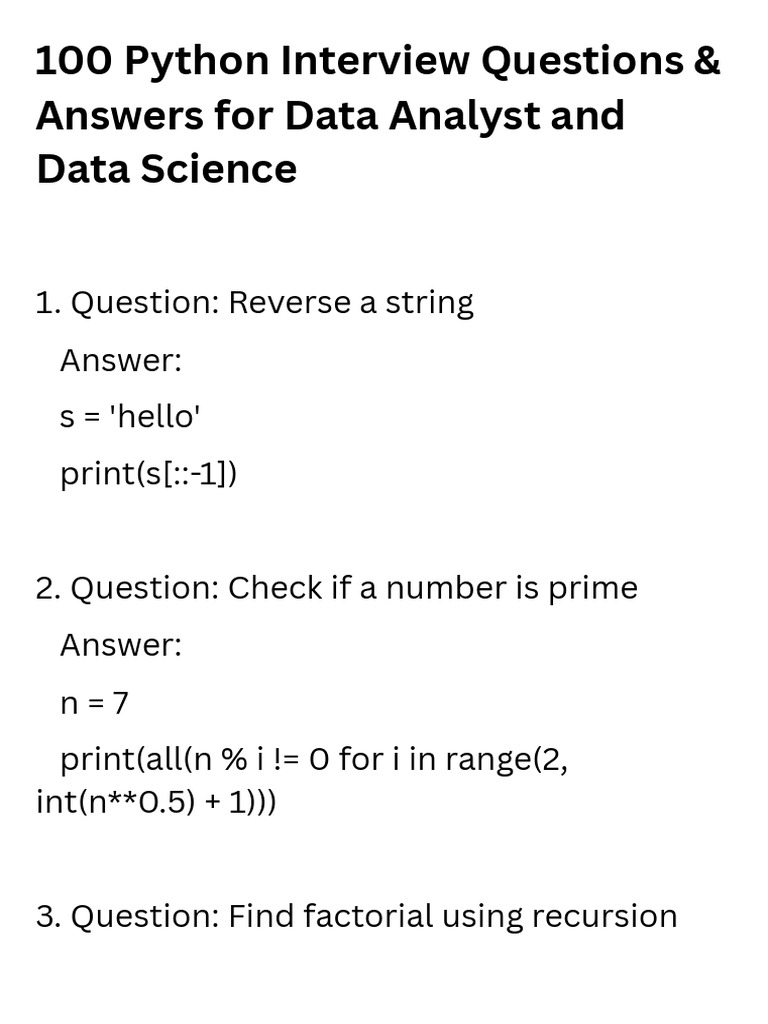
Task: Click the number '100' in the title
Action: coord(68,62)
